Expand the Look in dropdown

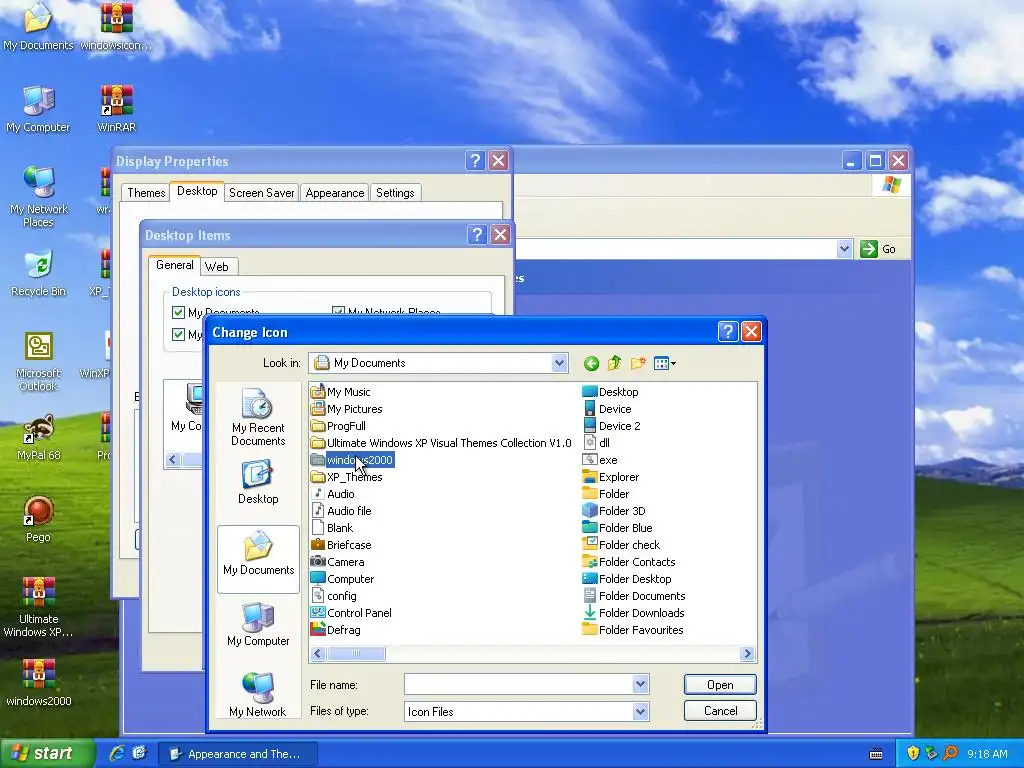tap(559, 363)
